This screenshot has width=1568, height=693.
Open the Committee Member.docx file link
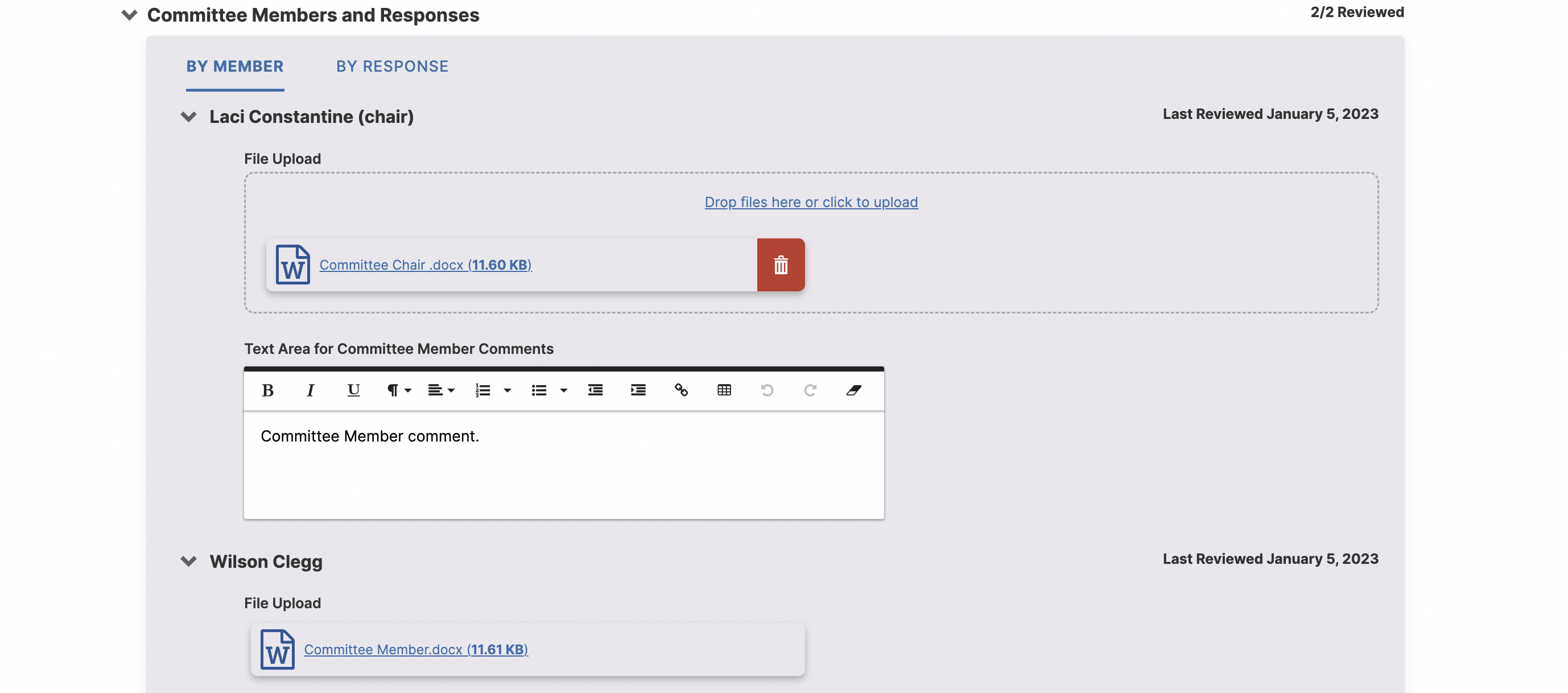pyautogui.click(x=416, y=649)
